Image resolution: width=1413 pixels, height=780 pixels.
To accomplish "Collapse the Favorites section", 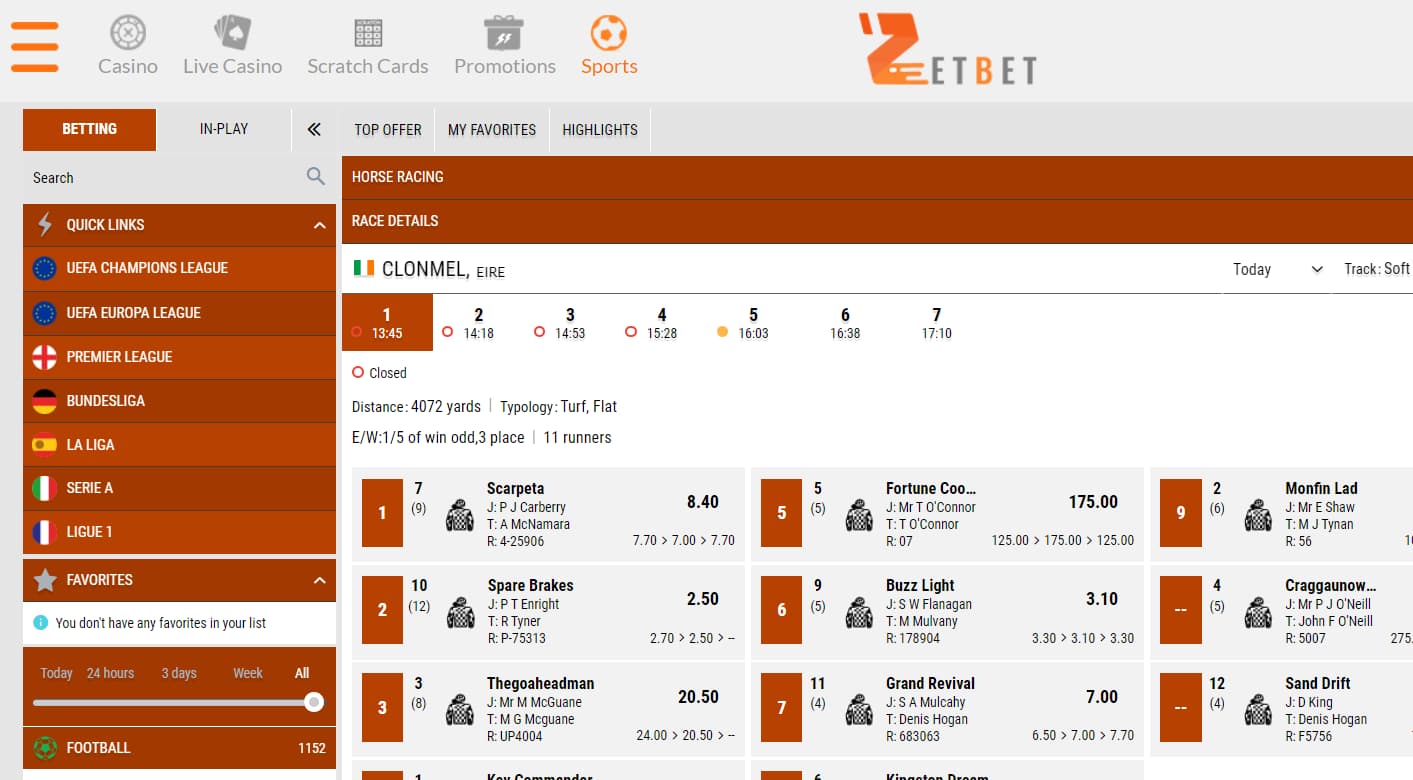I will (319, 580).
